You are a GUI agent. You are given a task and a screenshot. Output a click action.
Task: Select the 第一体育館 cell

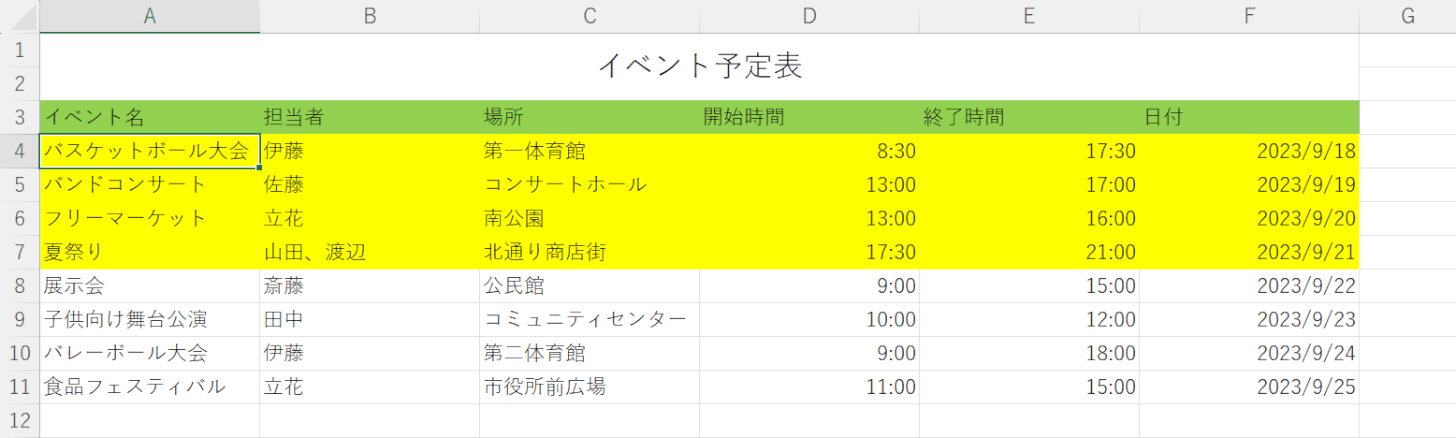click(x=589, y=151)
